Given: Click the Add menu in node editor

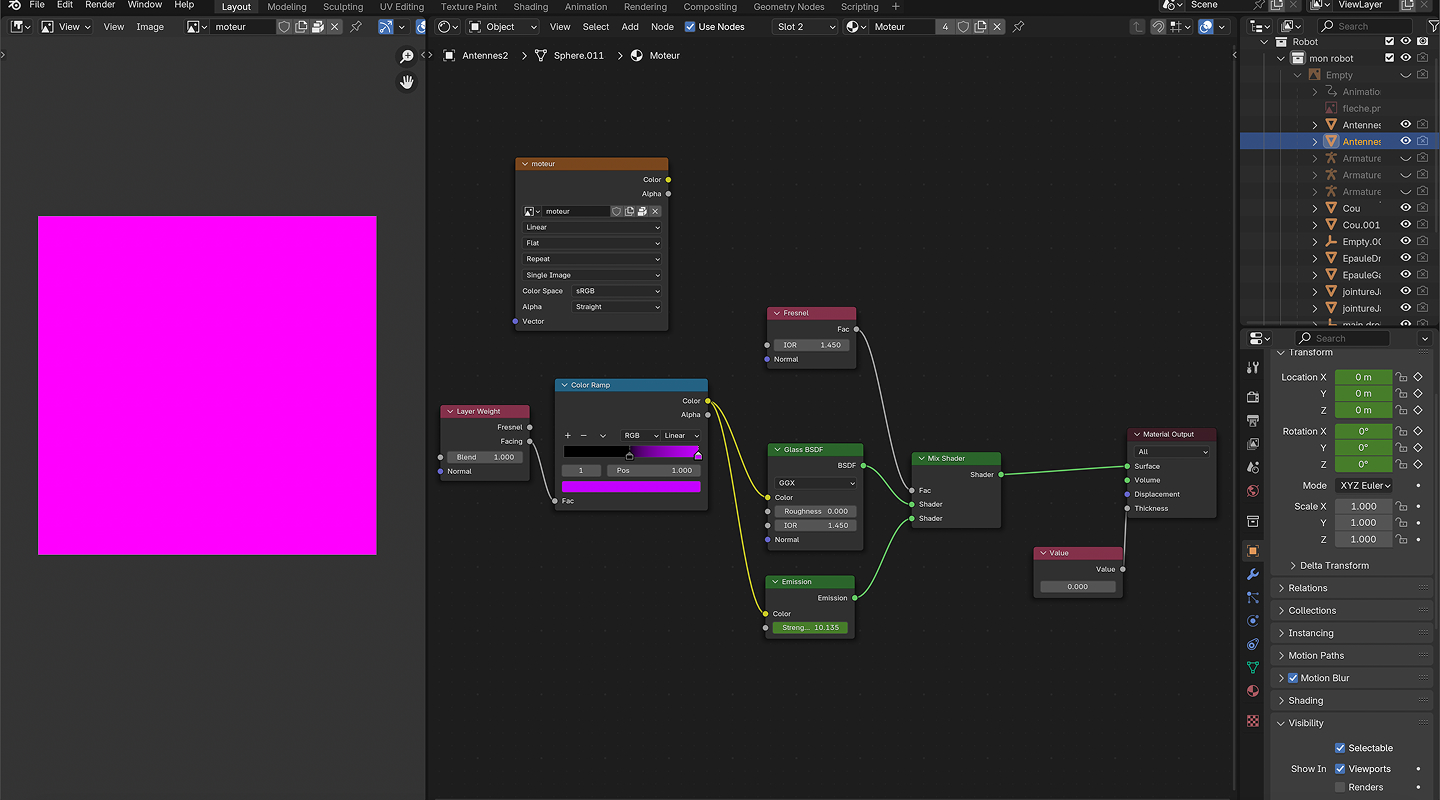Looking at the screenshot, I should 630,27.
